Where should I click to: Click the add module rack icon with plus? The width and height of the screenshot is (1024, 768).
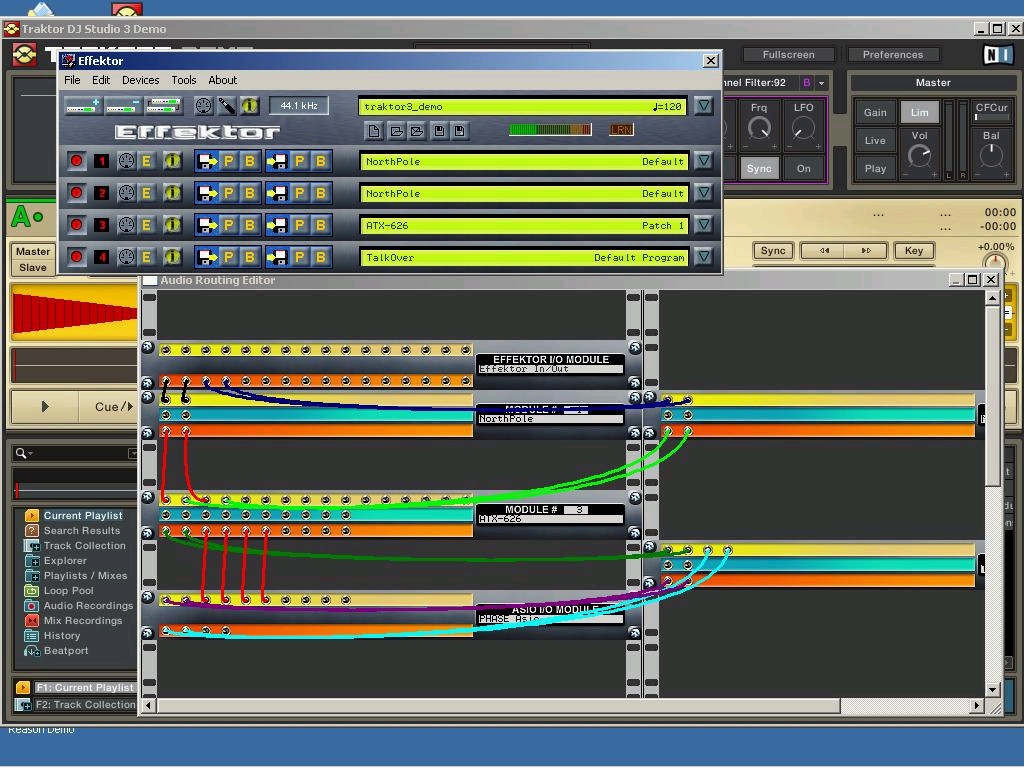tap(82, 106)
